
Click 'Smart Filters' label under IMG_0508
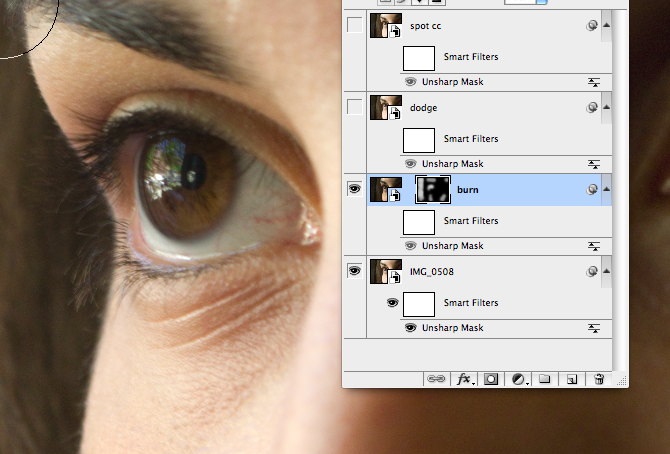pyautogui.click(x=471, y=303)
